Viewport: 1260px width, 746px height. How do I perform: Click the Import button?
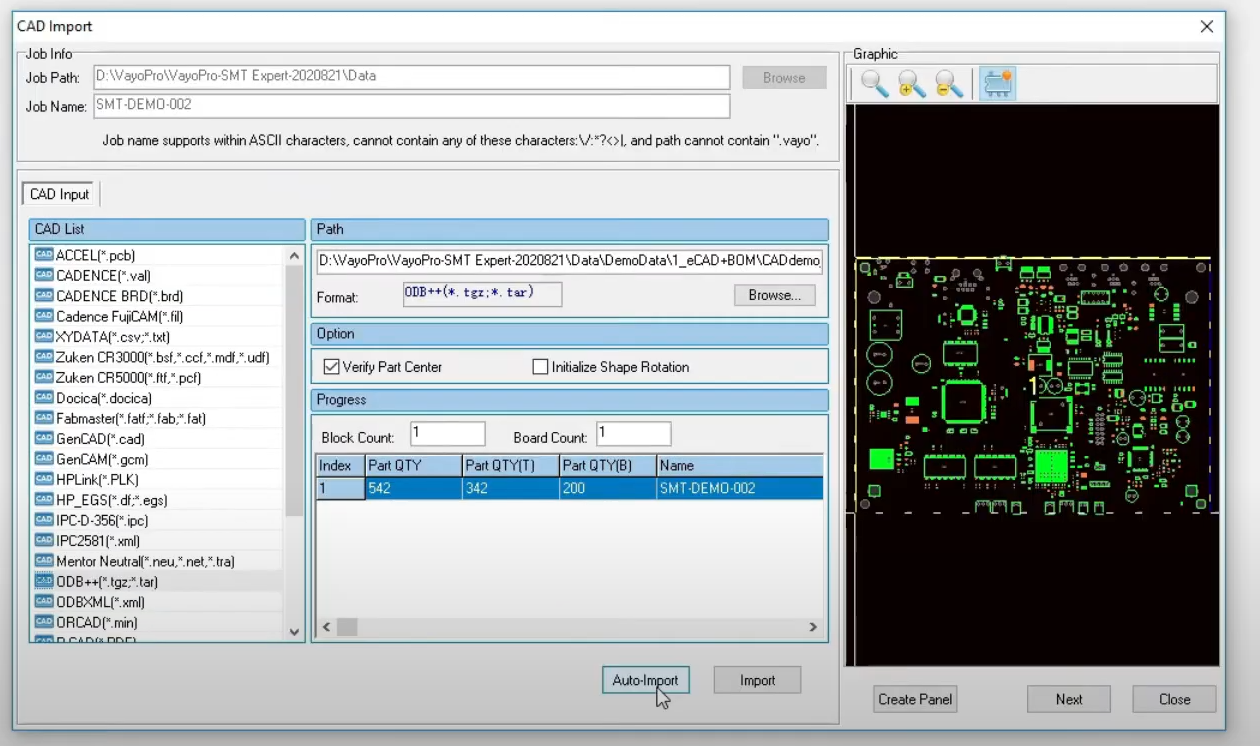[x=757, y=680]
